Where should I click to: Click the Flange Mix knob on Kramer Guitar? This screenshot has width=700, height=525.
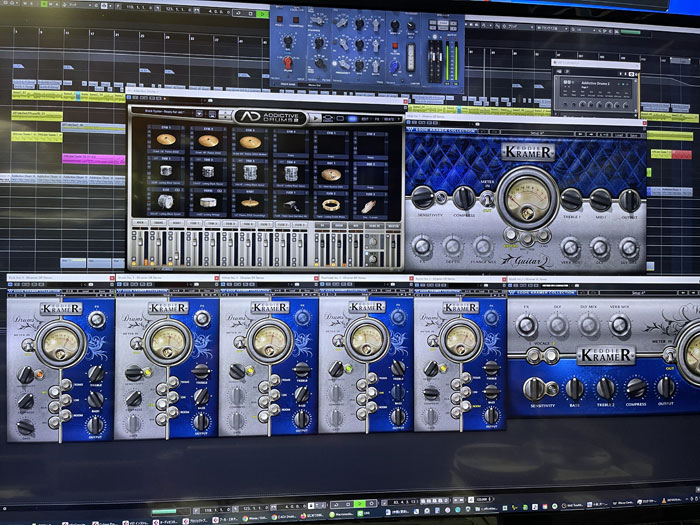(483, 246)
